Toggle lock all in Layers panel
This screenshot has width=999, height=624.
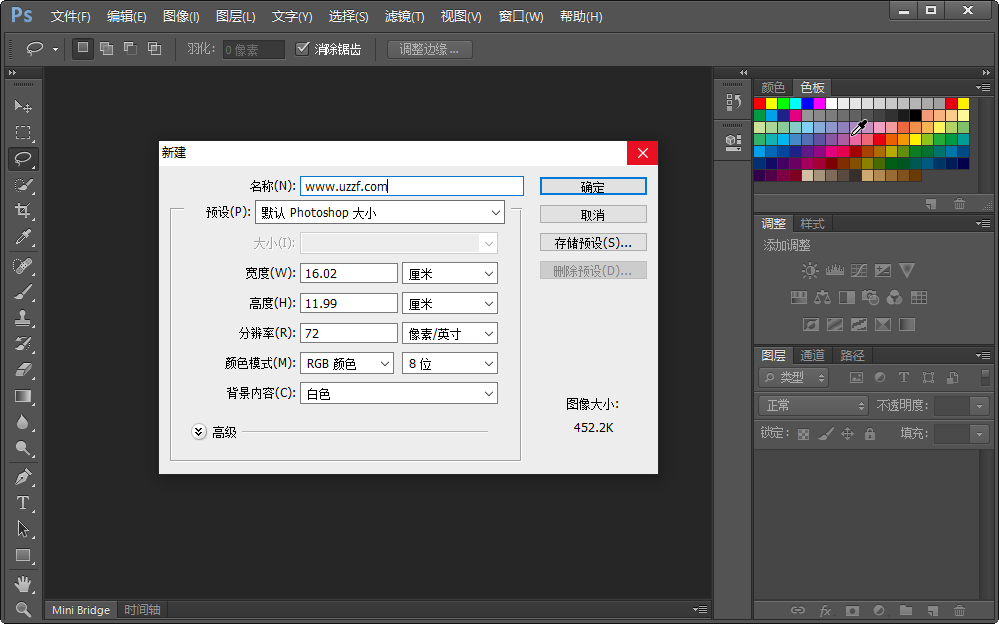(x=870, y=434)
